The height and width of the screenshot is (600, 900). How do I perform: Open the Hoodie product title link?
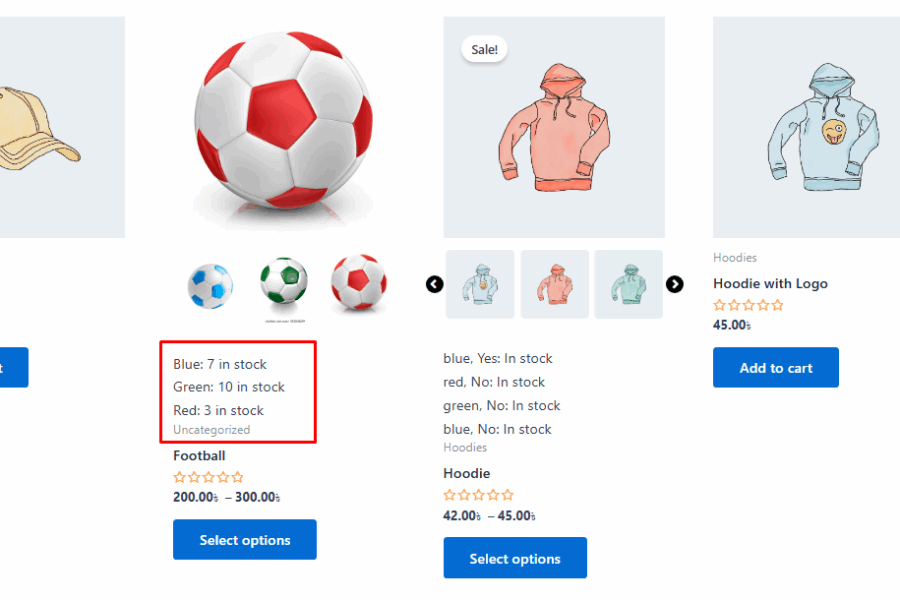[467, 473]
